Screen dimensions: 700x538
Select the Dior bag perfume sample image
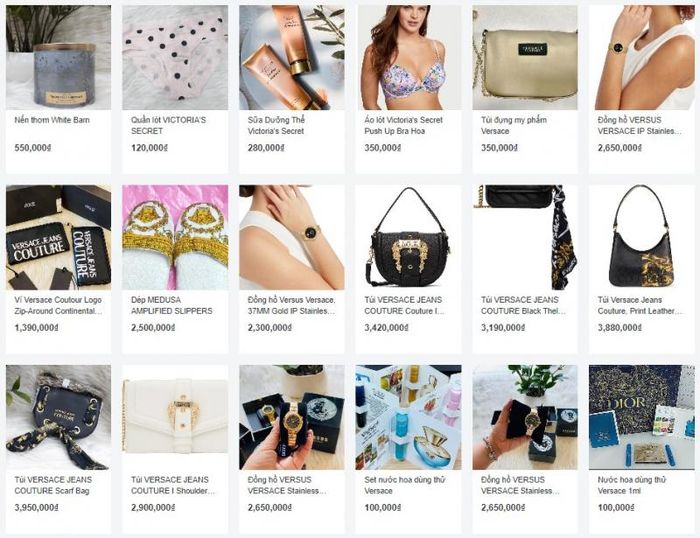coord(642,417)
